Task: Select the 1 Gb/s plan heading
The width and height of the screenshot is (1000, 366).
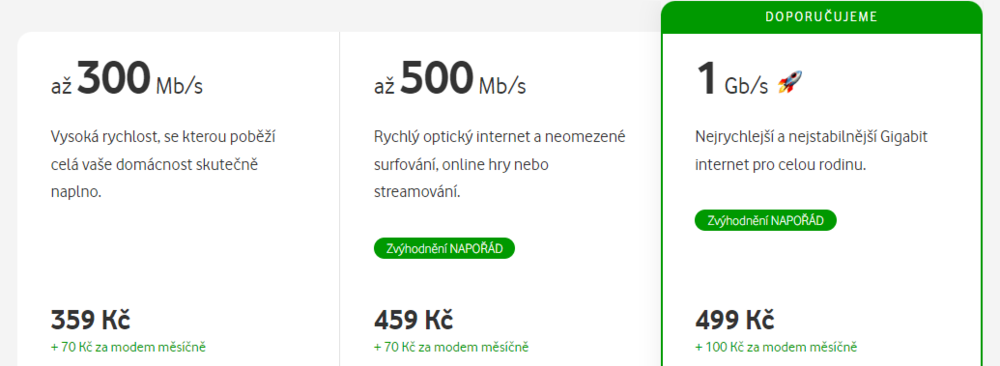Action: tap(748, 80)
